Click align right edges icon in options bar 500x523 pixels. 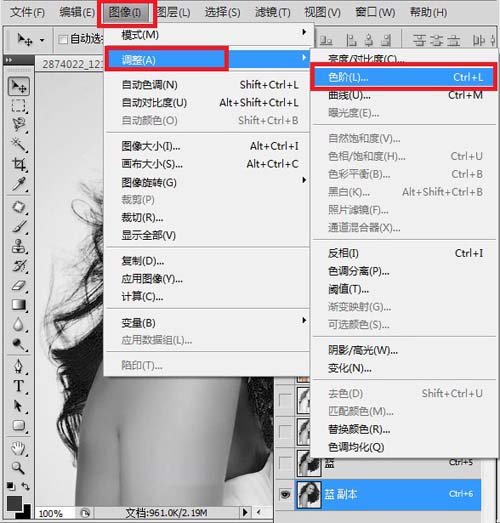[x=386, y=41]
